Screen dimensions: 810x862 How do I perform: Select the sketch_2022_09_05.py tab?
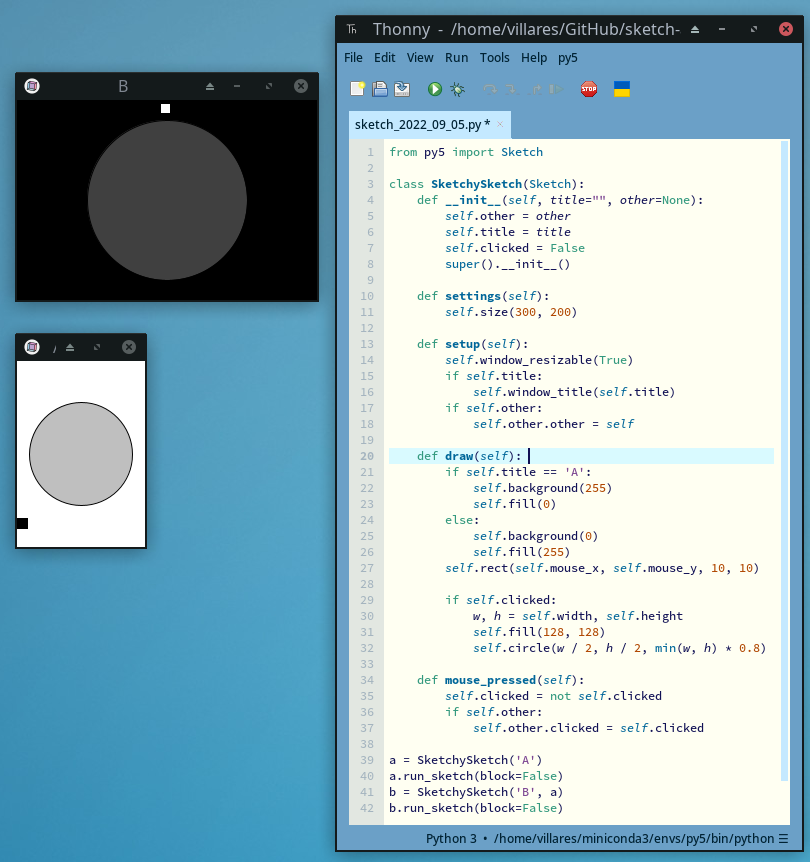[x=422, y=125]
